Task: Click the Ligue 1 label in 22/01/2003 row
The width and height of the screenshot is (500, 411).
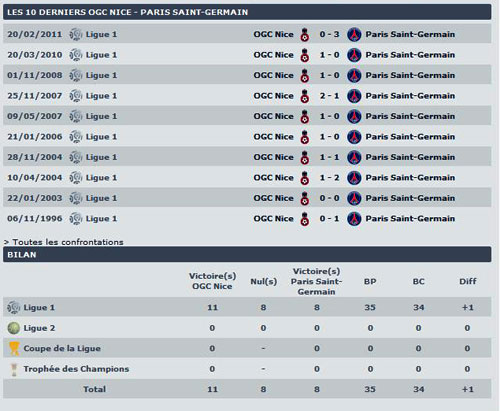Action: [101, 198]
